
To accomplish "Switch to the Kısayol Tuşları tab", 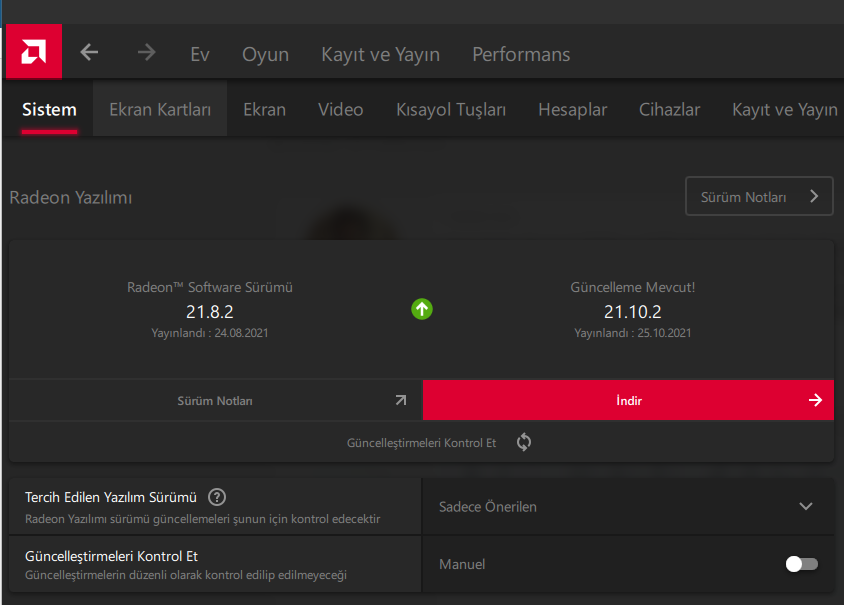I will click(x=451, y=110).
